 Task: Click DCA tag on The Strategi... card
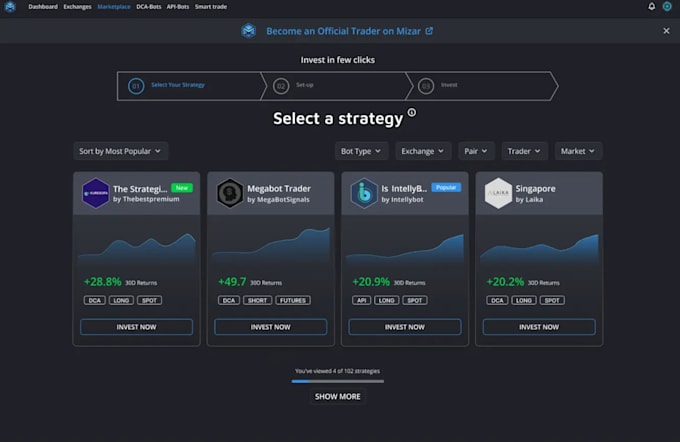click(95, 300)
